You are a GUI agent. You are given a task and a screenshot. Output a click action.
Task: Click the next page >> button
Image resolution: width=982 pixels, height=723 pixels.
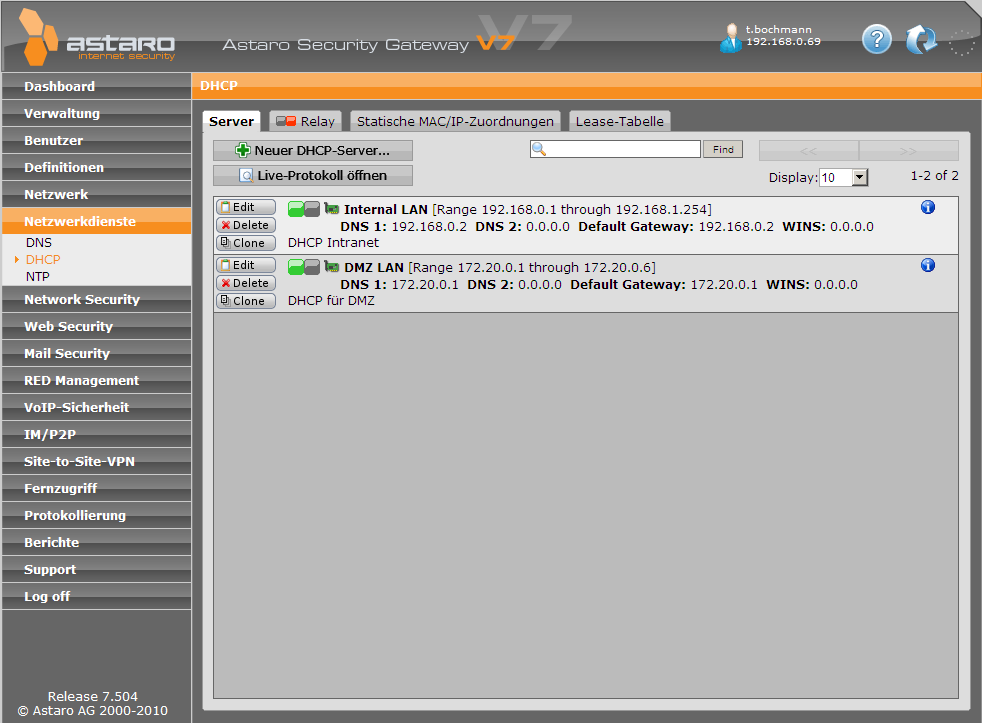908,150
